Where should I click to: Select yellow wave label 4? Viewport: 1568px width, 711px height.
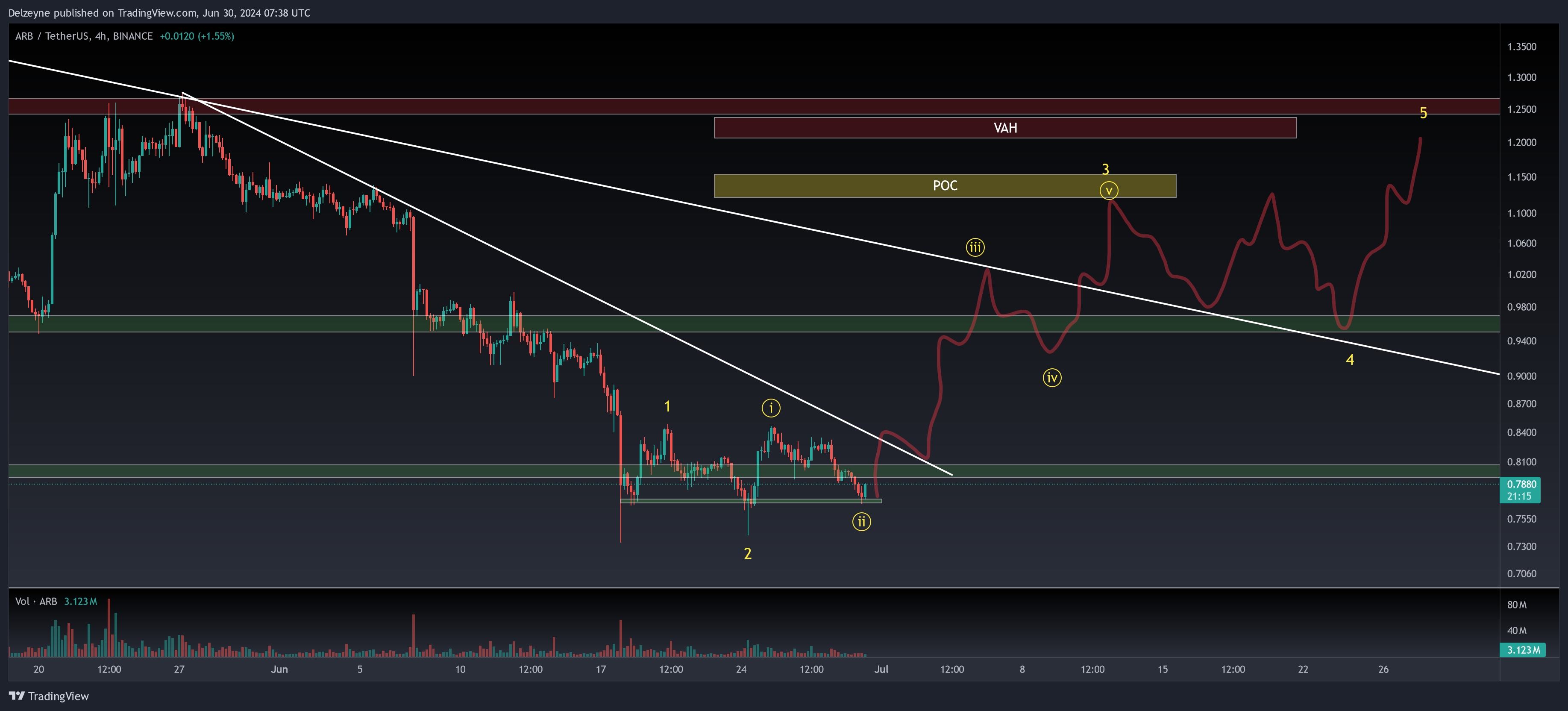click(x=1350, y=360)
